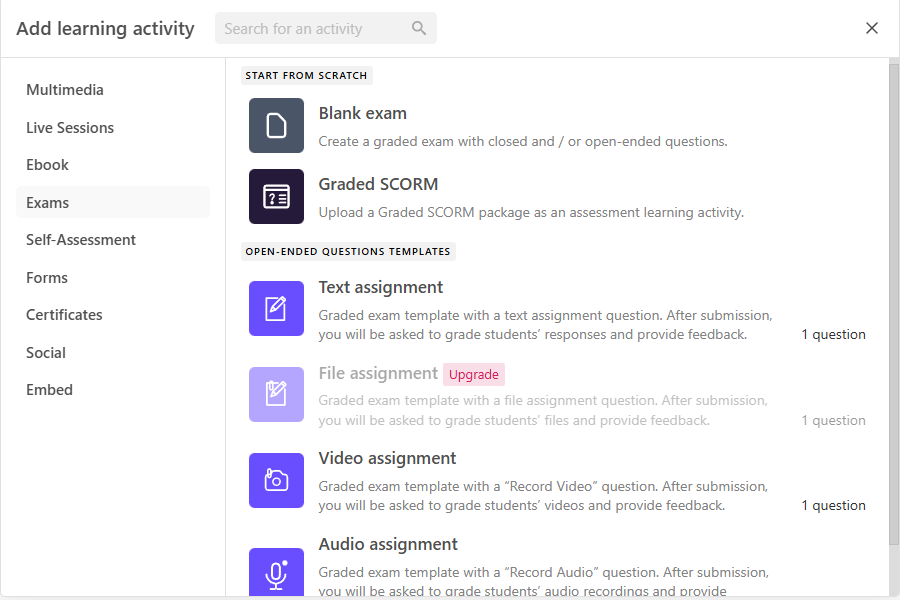
Task: Select the Graded SCORM quiz icon
Action: click(x=276, y=196)
